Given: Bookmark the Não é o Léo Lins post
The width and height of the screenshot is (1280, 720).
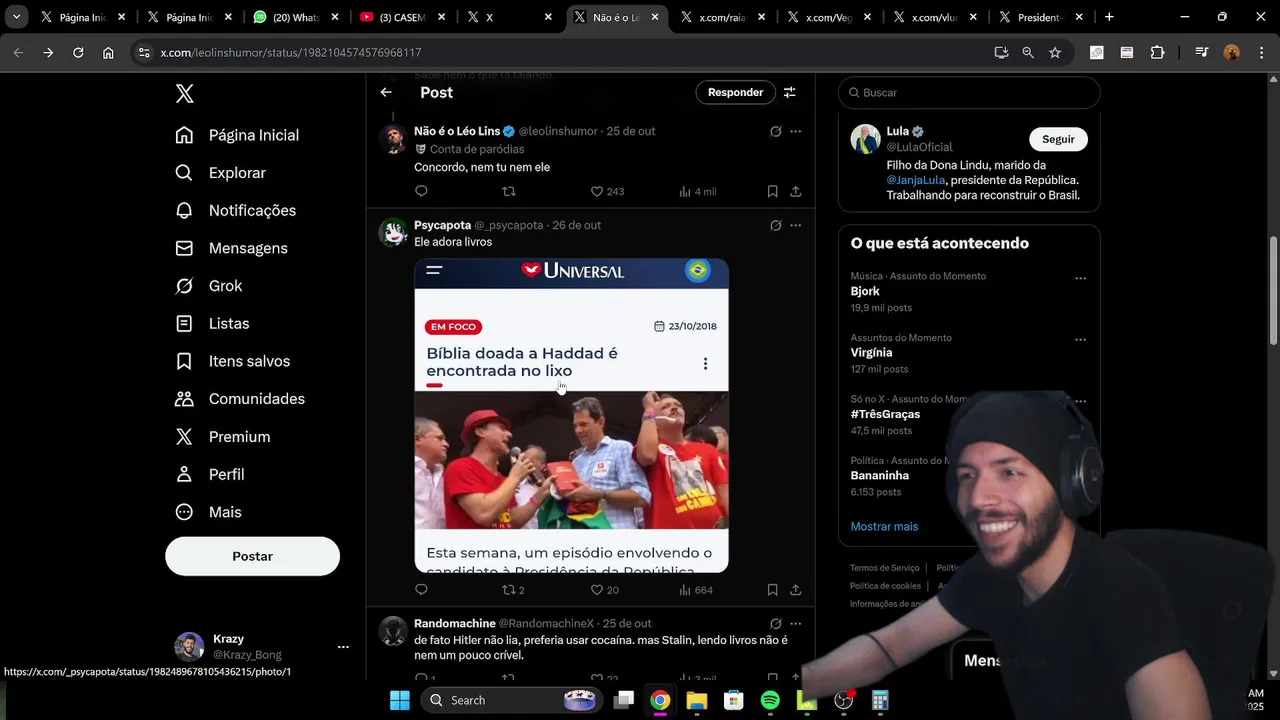Looking at the screenshot, I should (772, 191).
